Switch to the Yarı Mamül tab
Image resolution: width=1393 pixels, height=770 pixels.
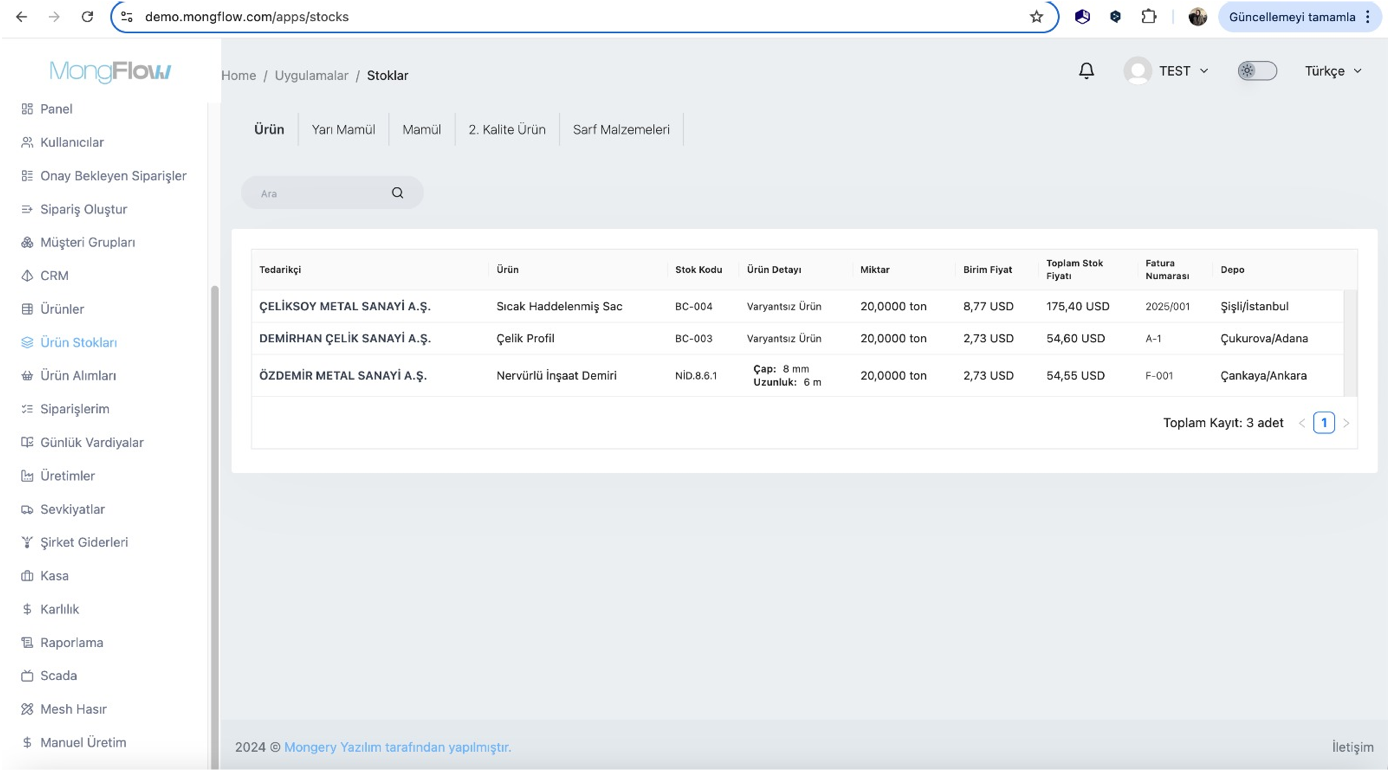pyautogui.click(x=343, y=130)
